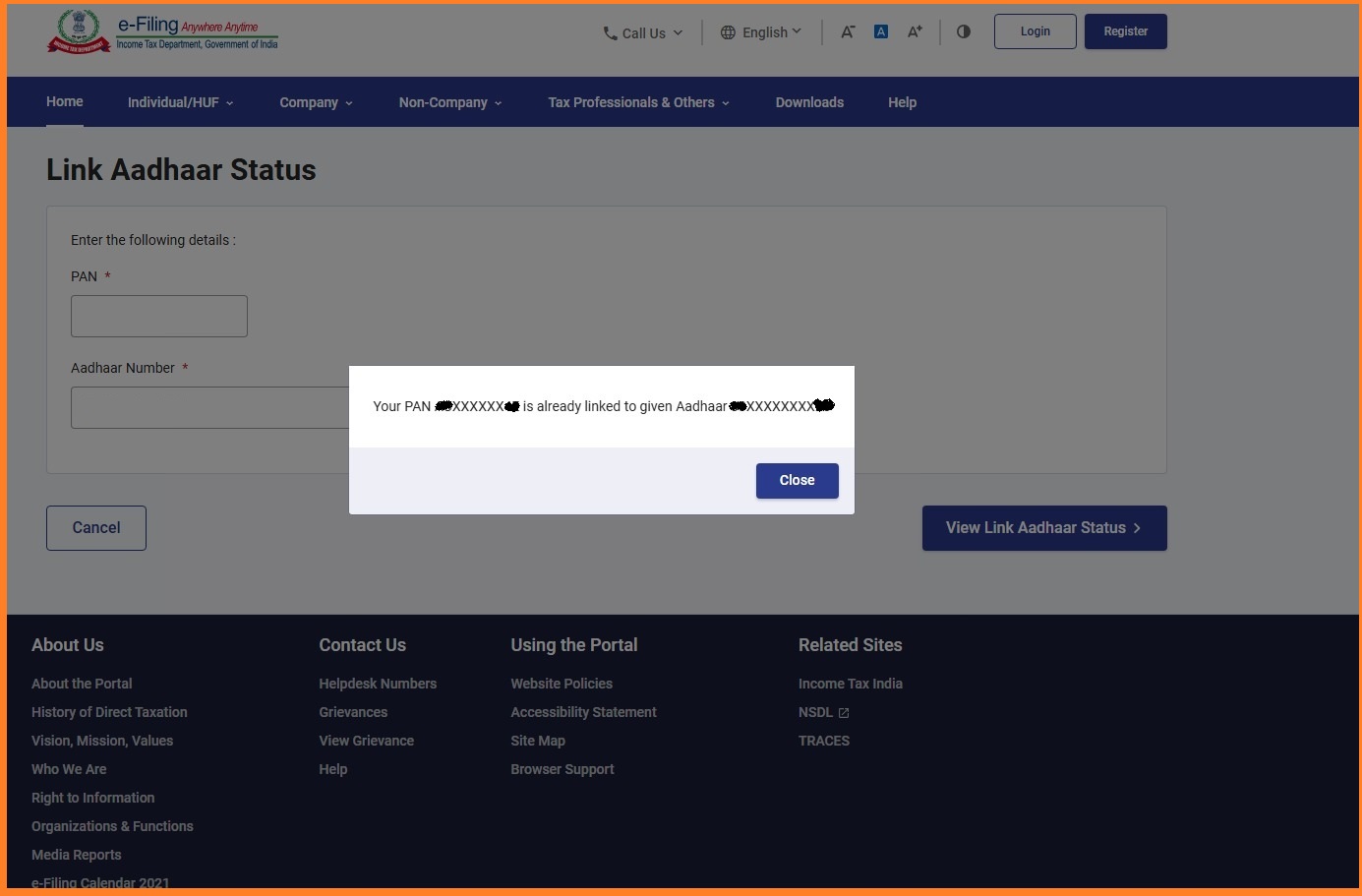Click the View Link Aadhaar Status button
Image resolution: width=1362 pixels, height=896 pixels.
coord(1043,528)
